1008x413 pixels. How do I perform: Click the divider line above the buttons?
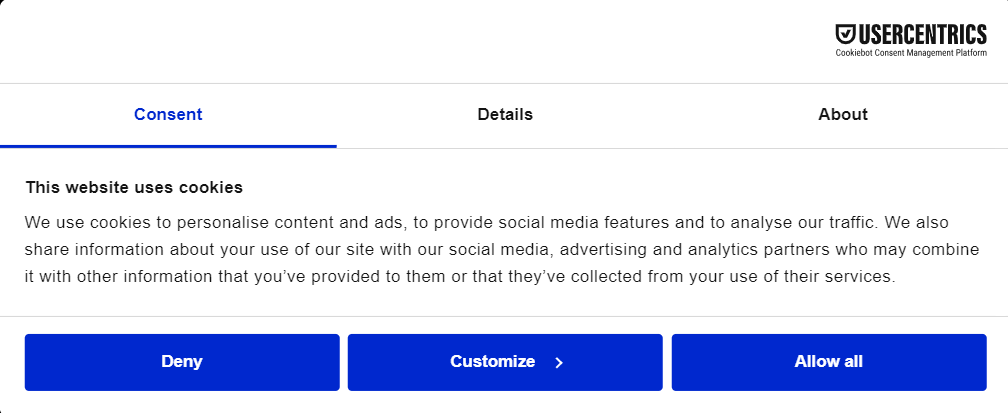pyautogui.click(x=504, y=316)
